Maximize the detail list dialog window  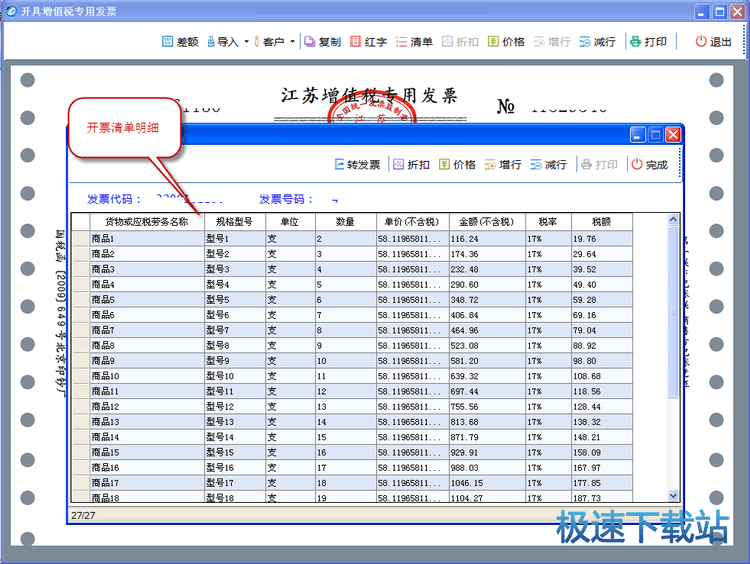656,134
